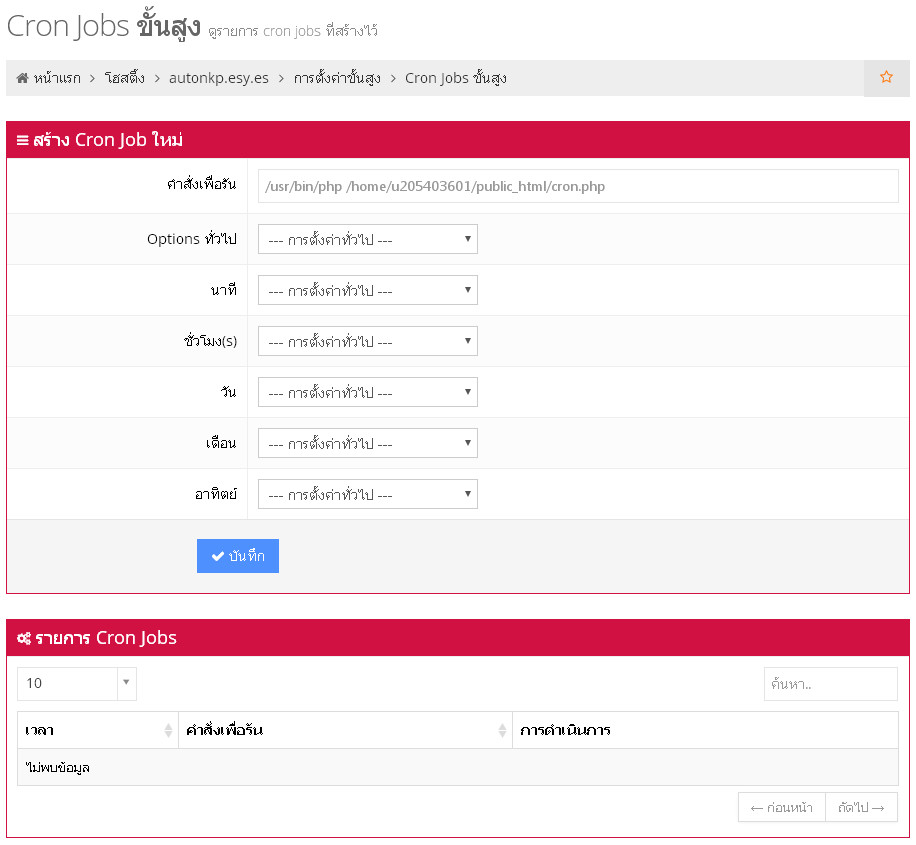Focus the command to run input field
The image size is (916, 845).
tap(577, 186)
